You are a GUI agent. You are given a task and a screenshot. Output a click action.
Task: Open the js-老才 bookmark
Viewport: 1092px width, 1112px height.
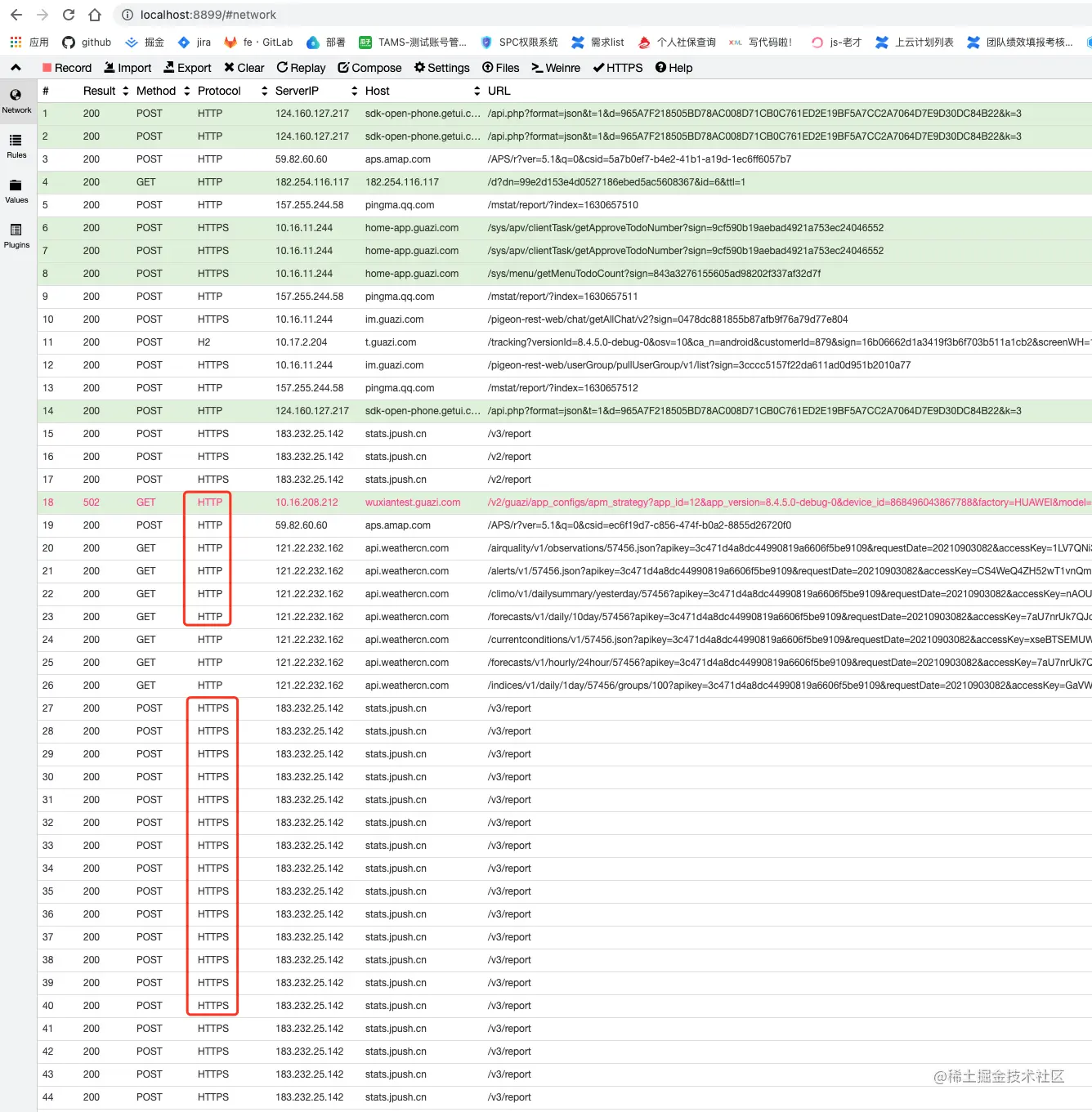tap(836, 42)
